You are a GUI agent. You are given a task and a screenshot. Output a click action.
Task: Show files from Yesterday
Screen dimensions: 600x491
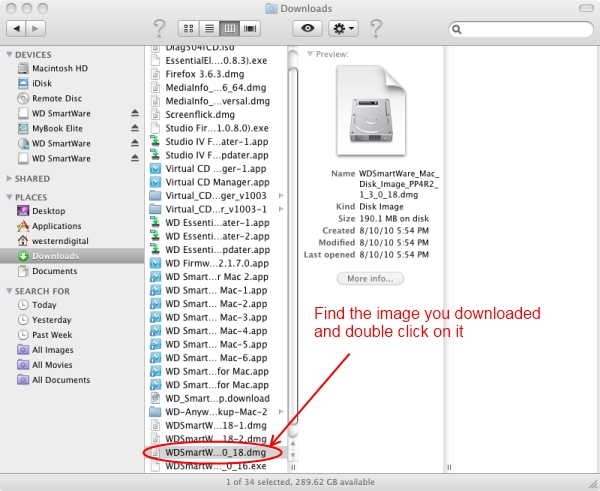pos(44,320)
